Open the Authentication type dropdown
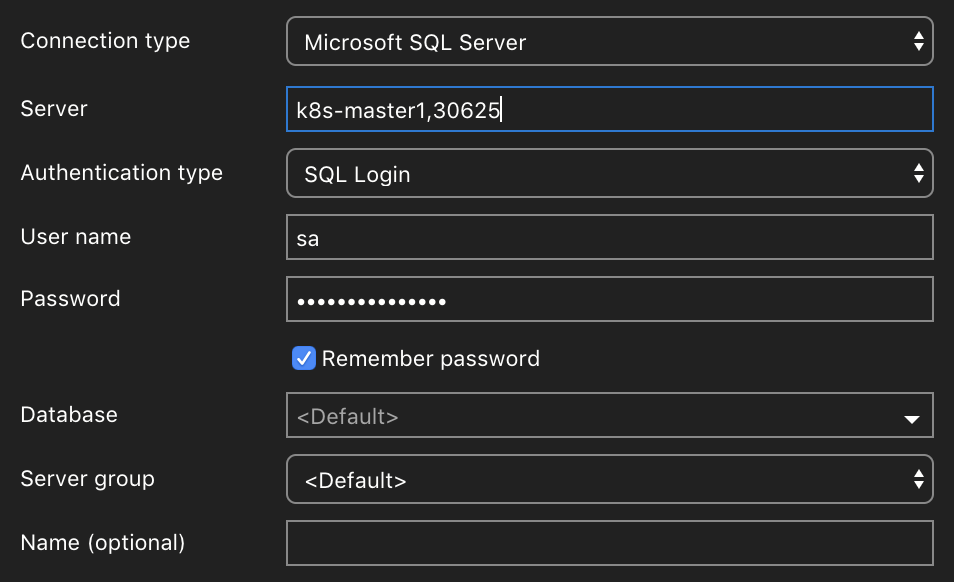 coord(610,173)
